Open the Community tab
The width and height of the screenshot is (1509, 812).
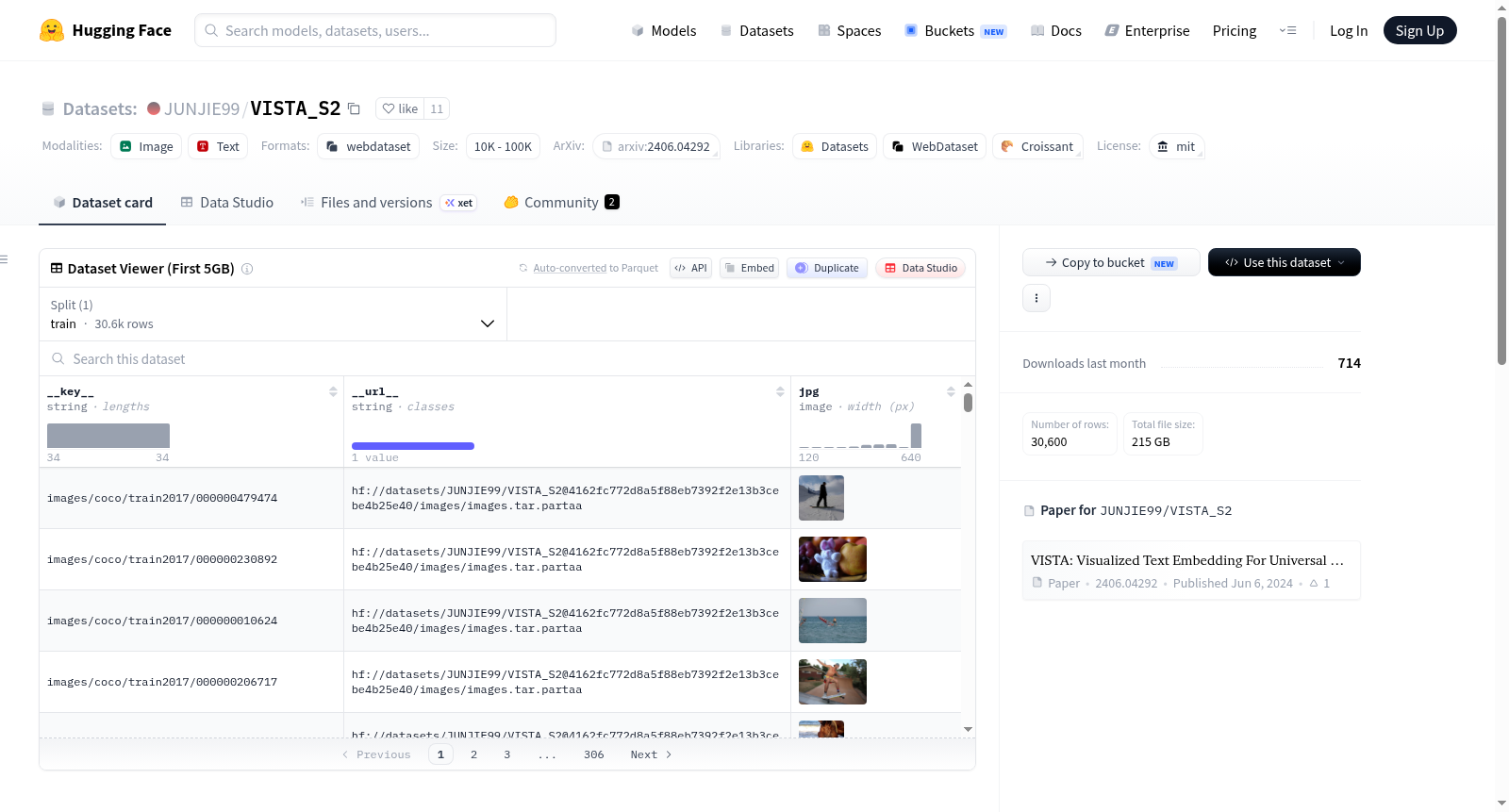562,203
